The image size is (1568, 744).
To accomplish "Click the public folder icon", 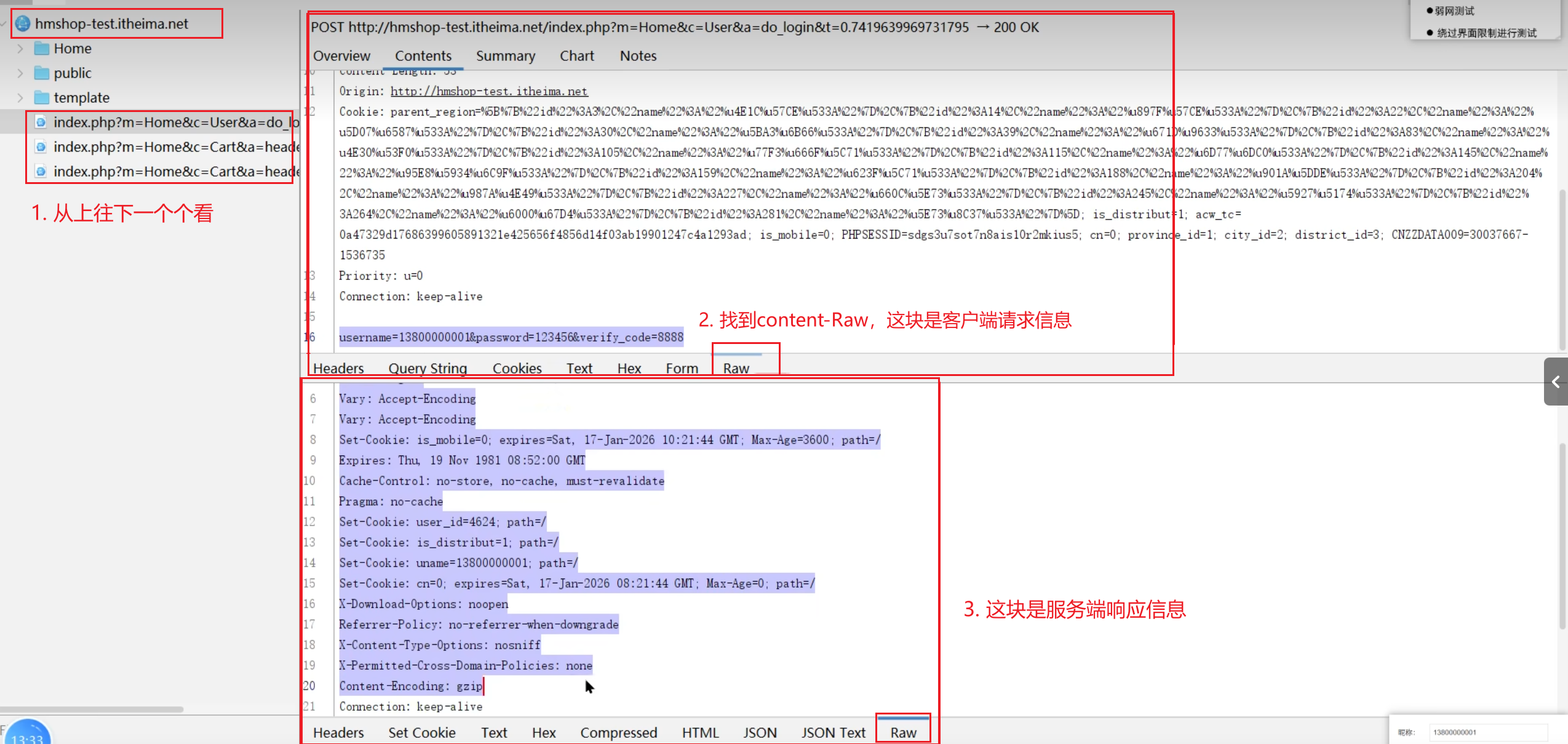I will click(42, 73).
